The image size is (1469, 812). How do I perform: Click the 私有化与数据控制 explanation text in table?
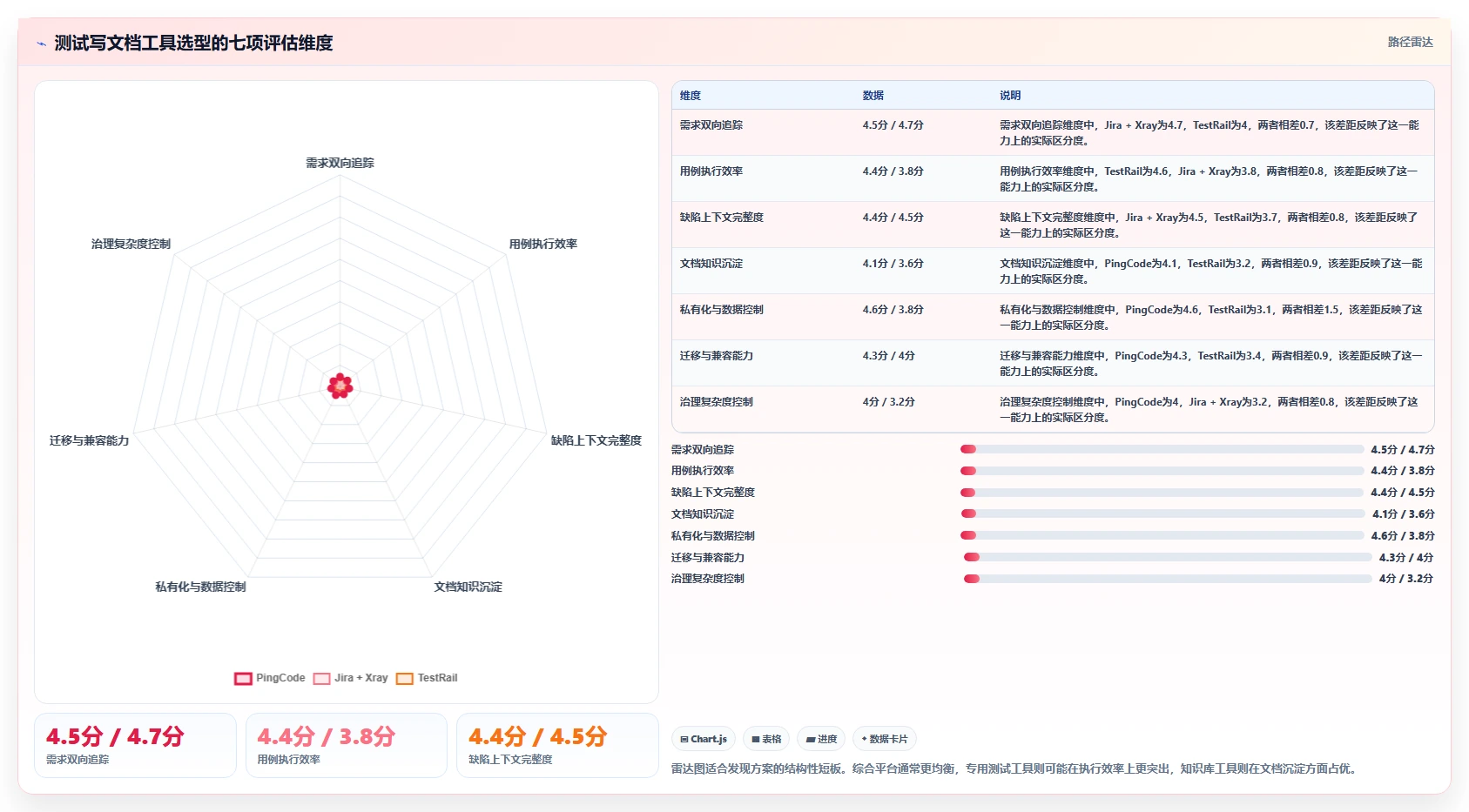click(1210, 318)
